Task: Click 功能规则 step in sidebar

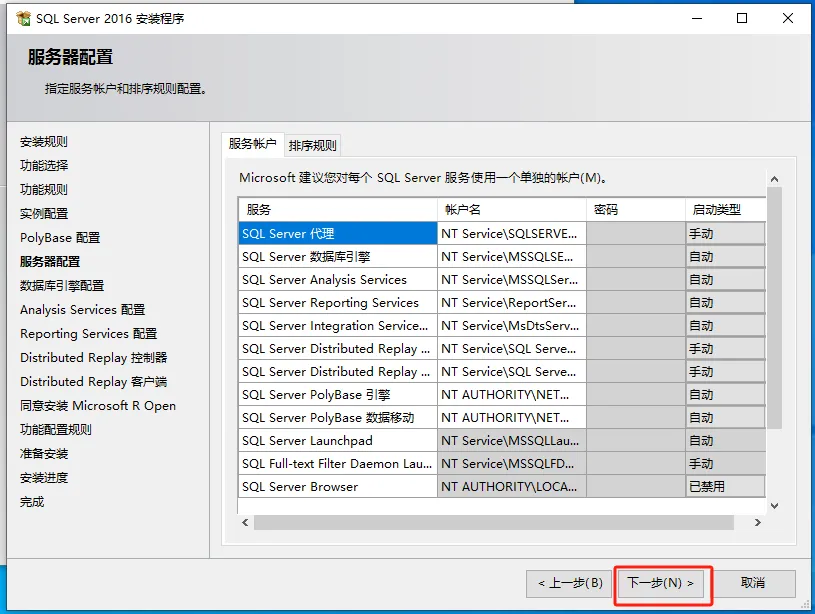Action: click(x=44, y=189)
